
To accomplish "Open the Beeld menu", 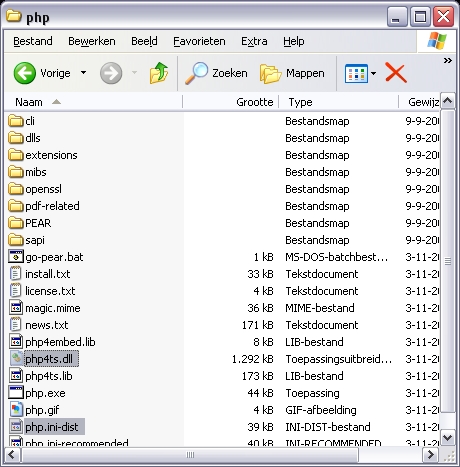I will coord(144,41).
